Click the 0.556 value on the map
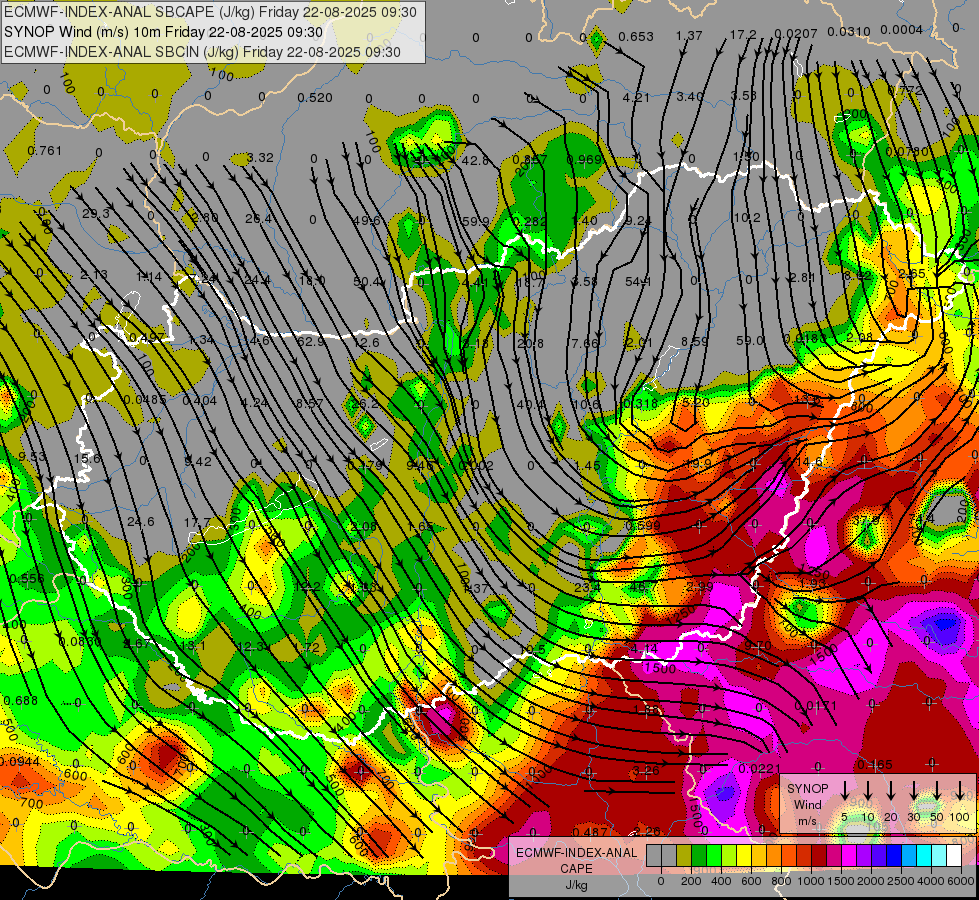 pyautogui.click(x=27, y=578)
